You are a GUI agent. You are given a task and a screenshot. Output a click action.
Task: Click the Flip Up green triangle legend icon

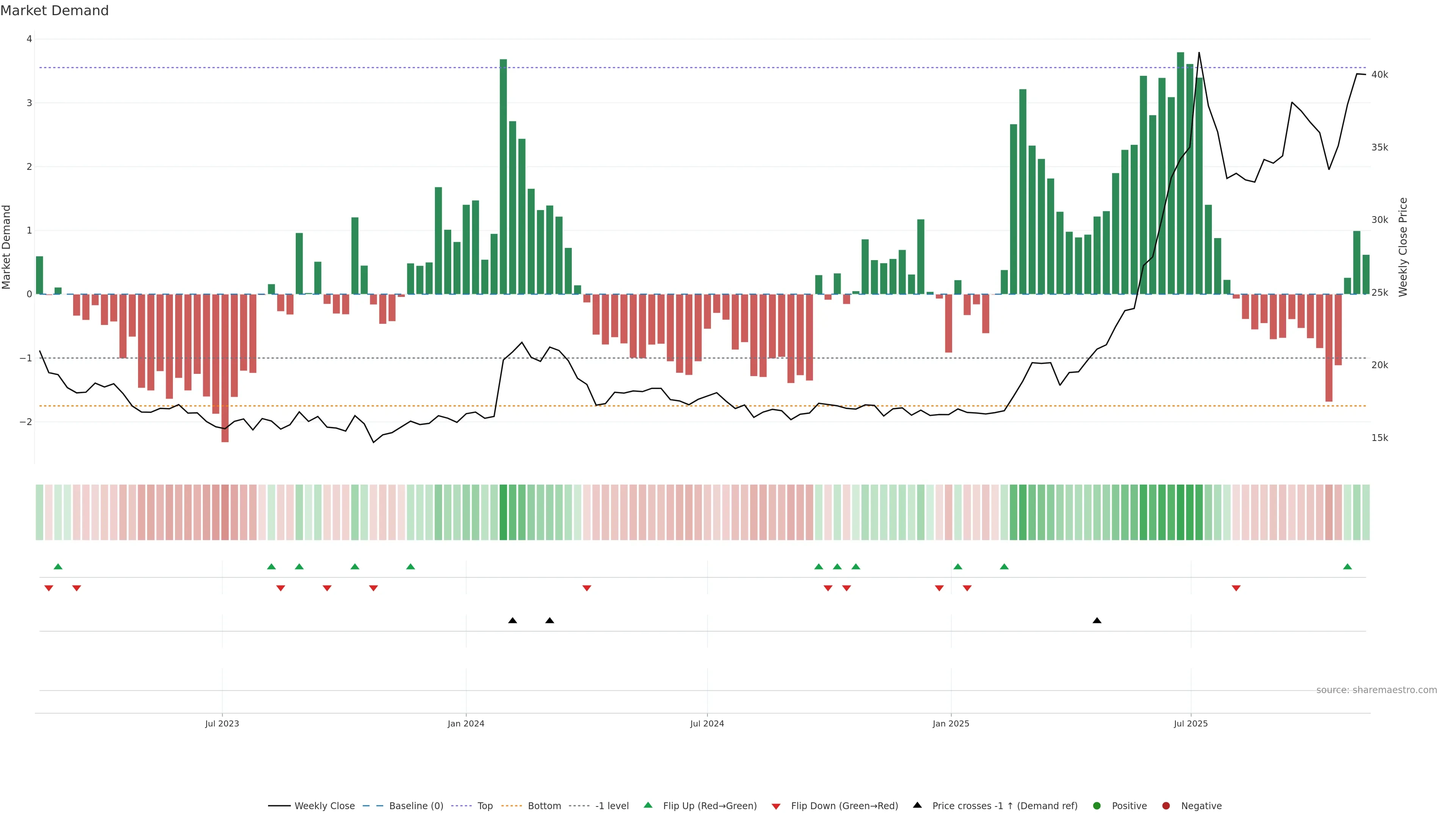pos(648,805)
